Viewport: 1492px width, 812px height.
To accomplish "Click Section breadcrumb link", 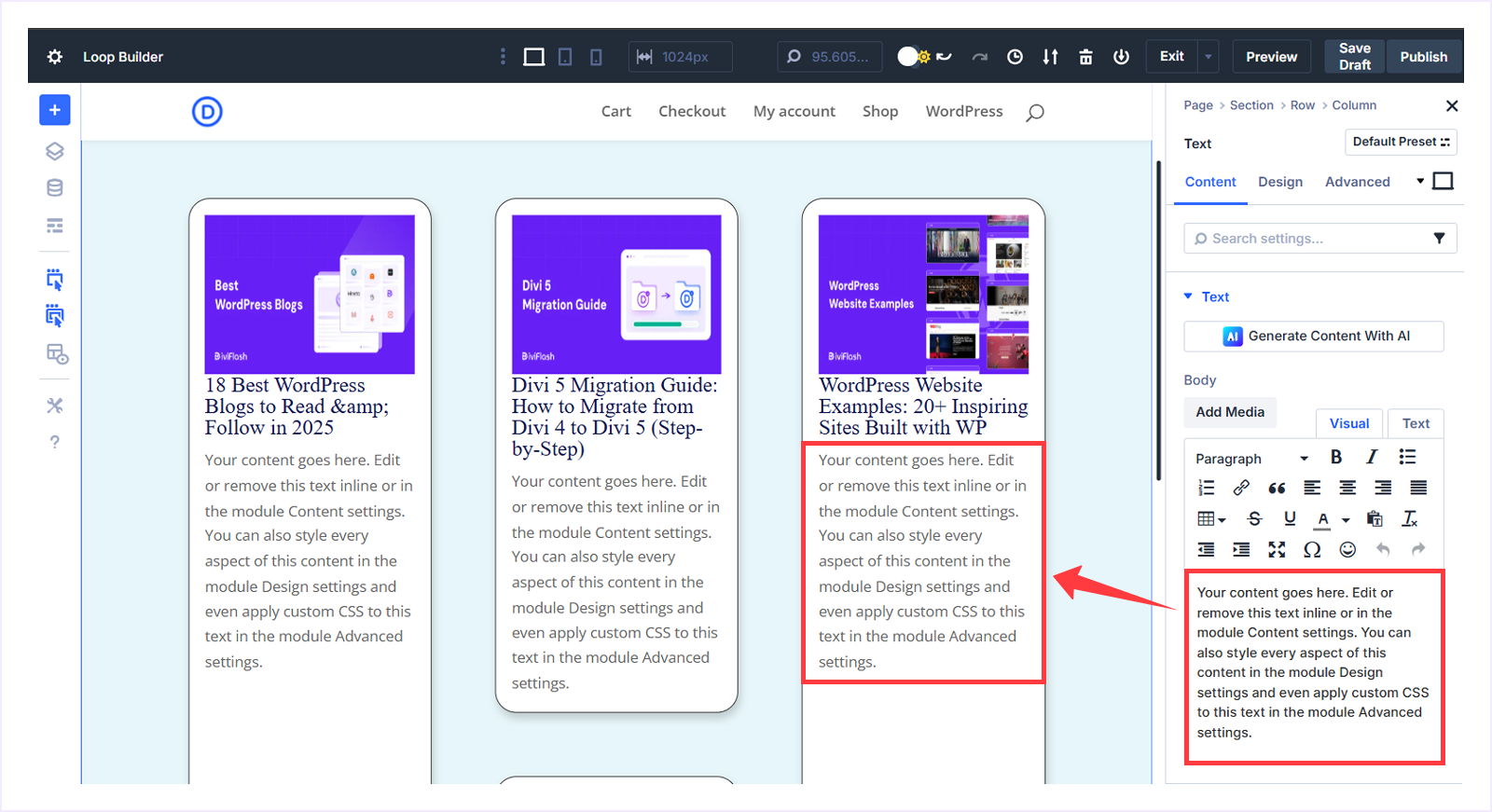I will 1251,105.
